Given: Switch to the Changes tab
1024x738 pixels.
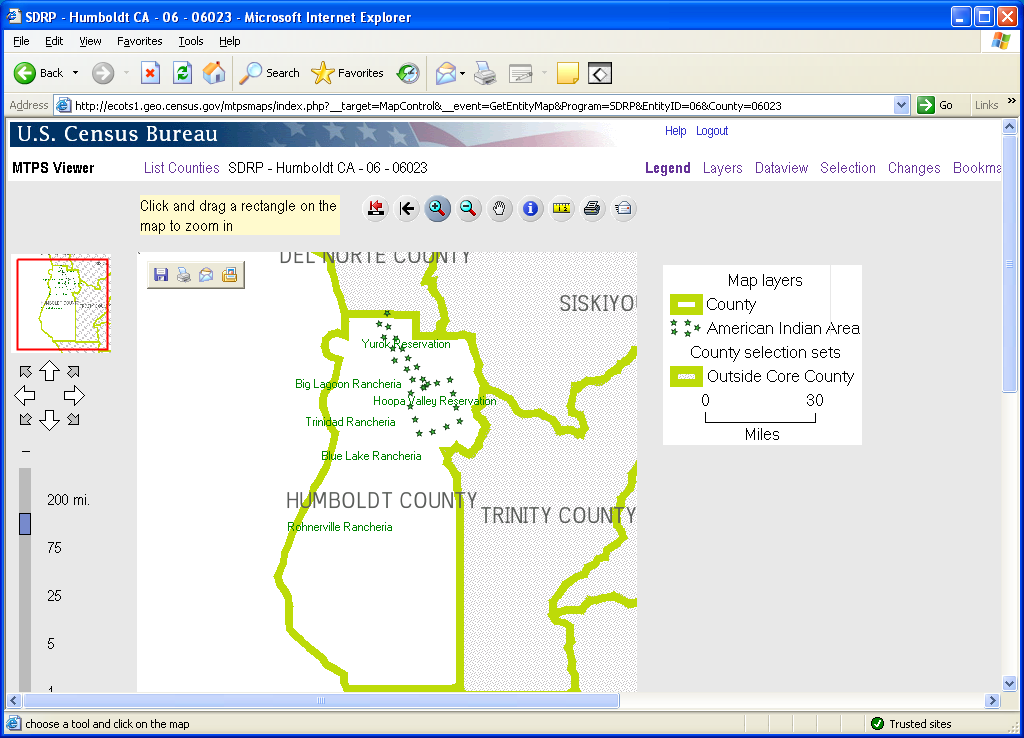Looking at the screenshot, I should pyautogui.click(x=914, y=168).
